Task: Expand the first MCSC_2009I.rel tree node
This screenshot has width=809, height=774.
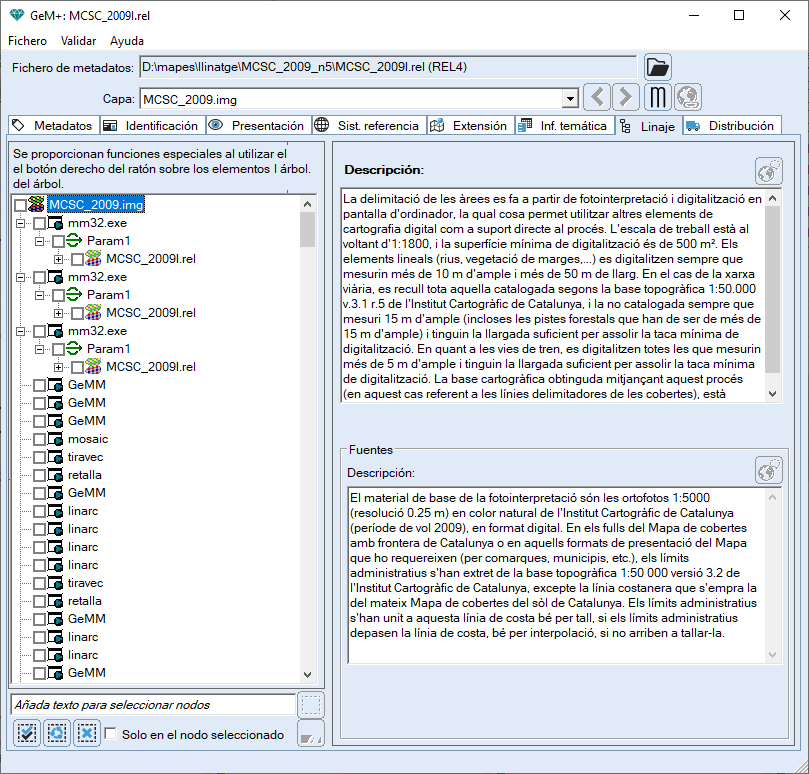Action: 58,259
